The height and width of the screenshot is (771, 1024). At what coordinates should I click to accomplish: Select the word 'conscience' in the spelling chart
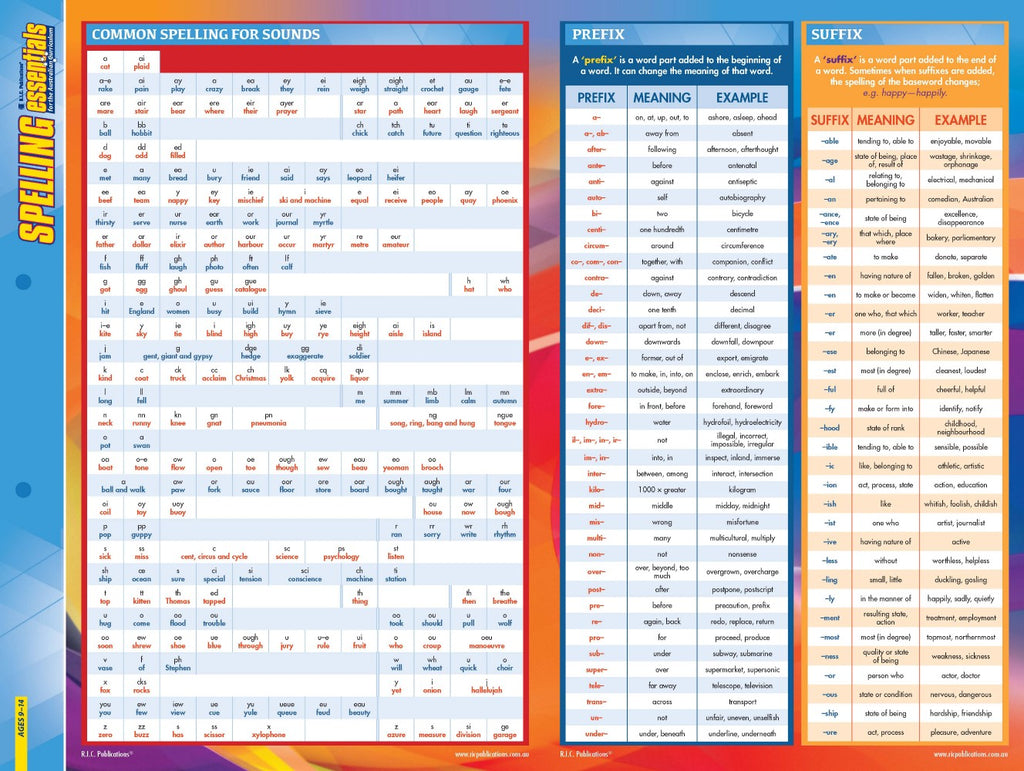click(x=305, y=579)
